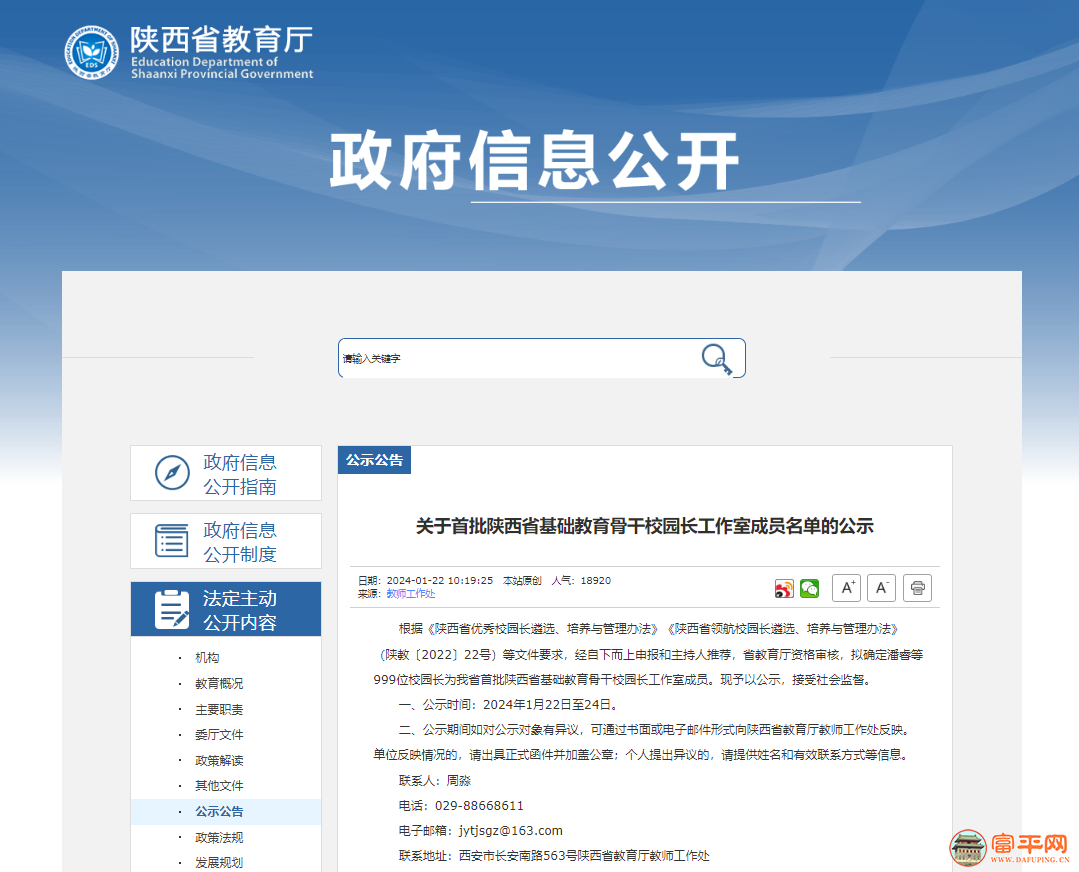Decrease font size with A- button
This screenshot has width=1079, height=872.
click(882, 588)
